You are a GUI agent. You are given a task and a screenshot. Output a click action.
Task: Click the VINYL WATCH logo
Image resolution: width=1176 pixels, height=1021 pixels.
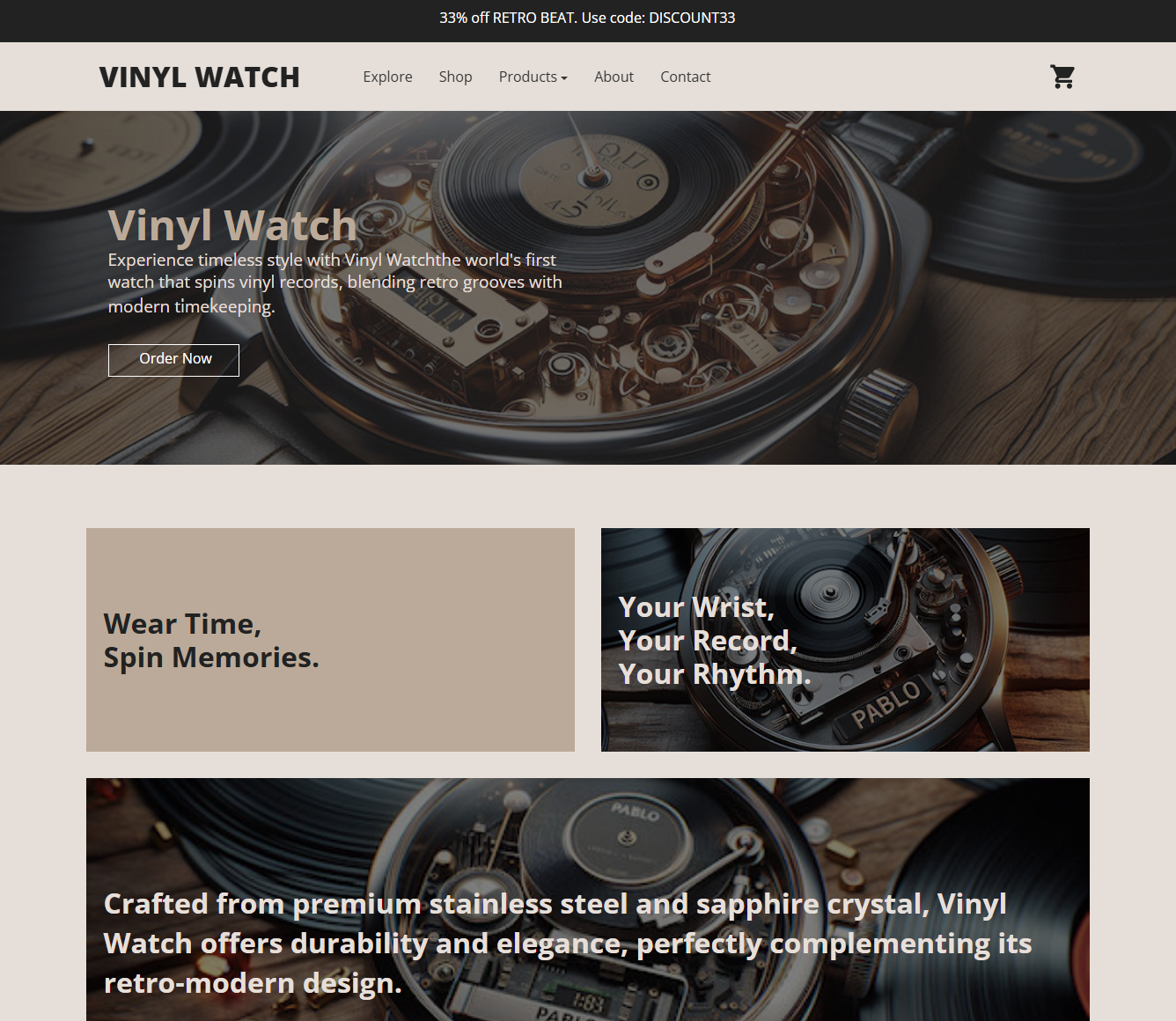(x=199, y=77)
